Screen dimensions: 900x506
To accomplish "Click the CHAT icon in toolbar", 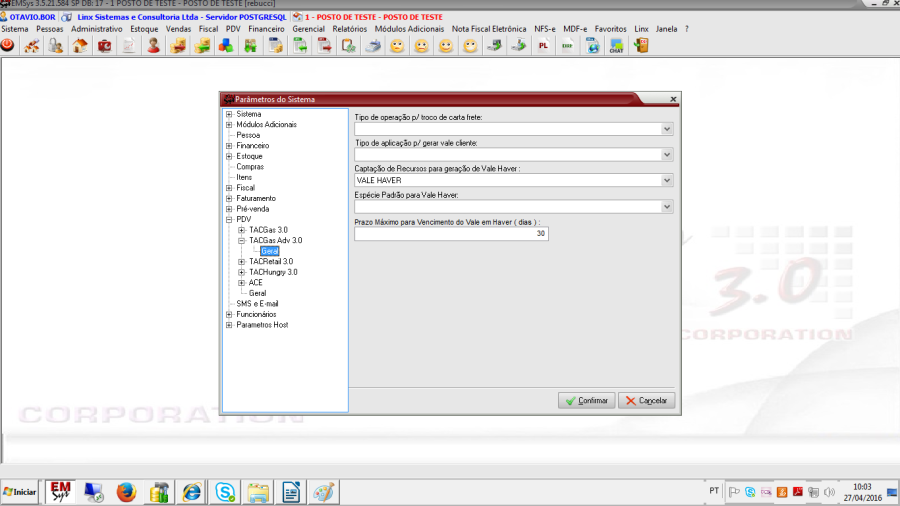I will pyautogui.click(x=616, y=45).
